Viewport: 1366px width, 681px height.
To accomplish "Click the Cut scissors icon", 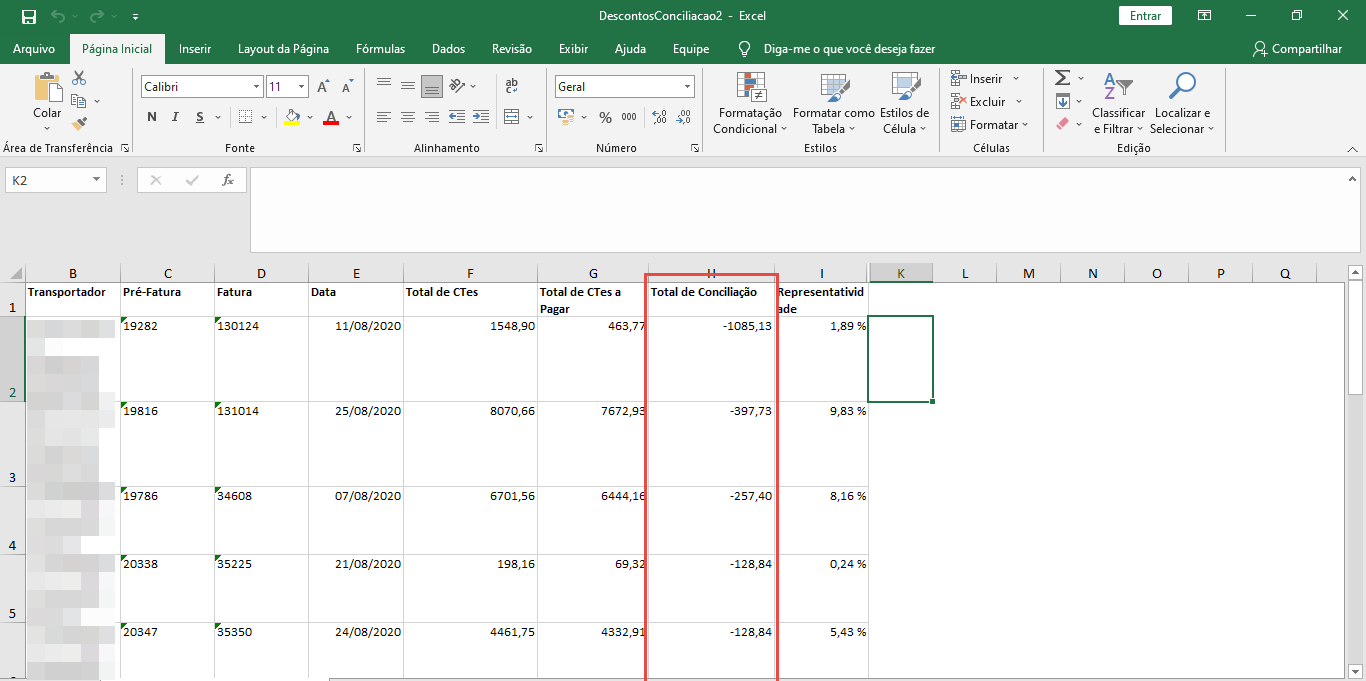I will 79,78.
